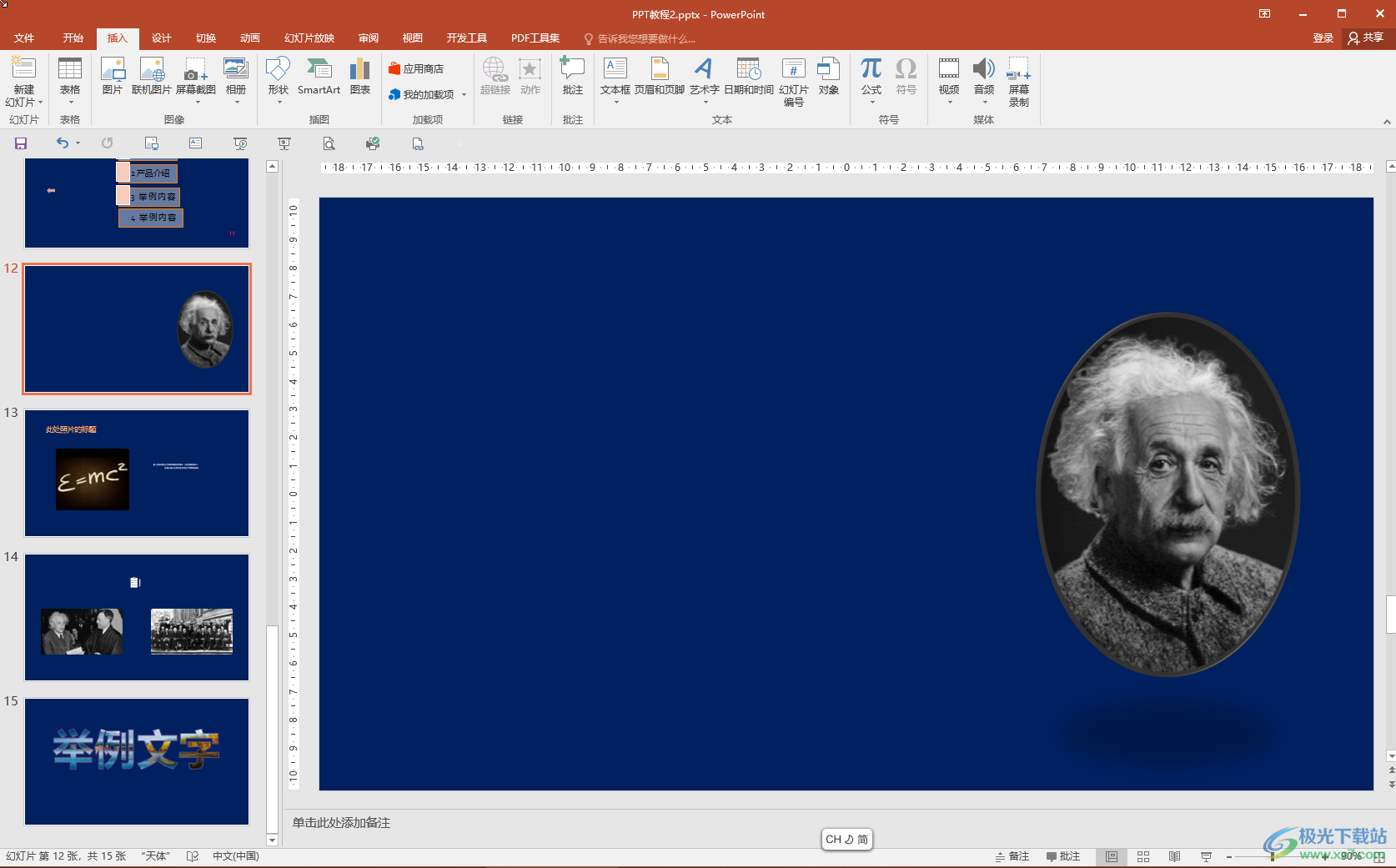Select slide 13 thumbnail with E=mc²
1396x868 pixels.
tap(137, 473)
